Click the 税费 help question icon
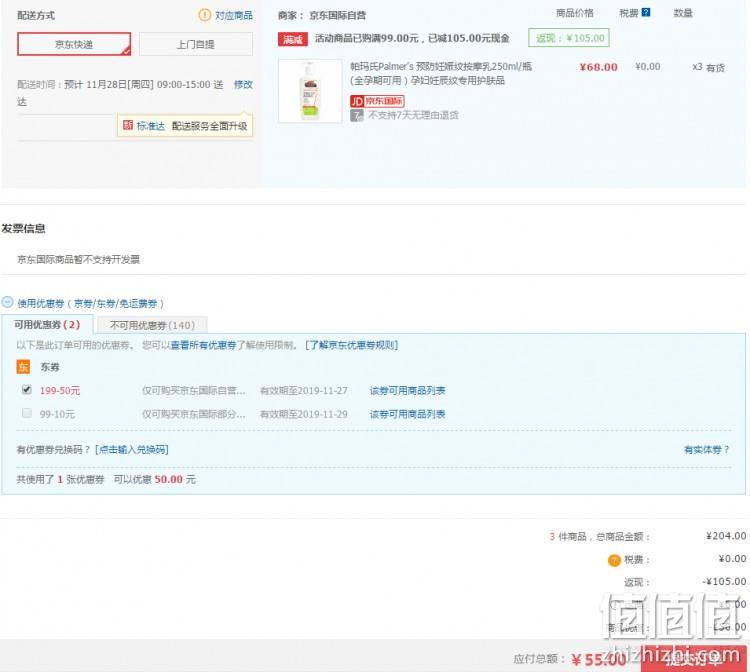Image resolution: width=750 pixels, height=672 pixels. 646,12
